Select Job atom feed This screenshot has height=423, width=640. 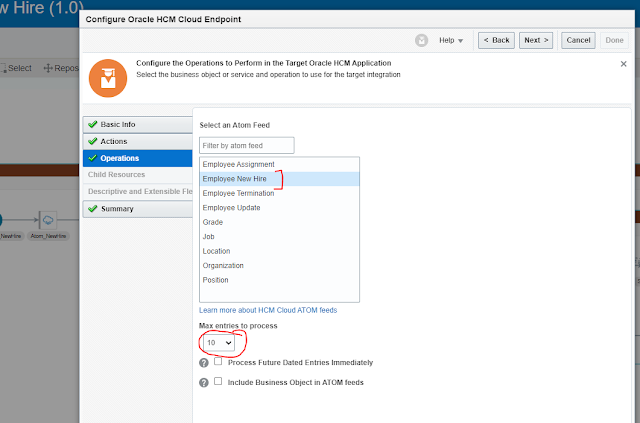pyautogui.click(x=279, y=237)
